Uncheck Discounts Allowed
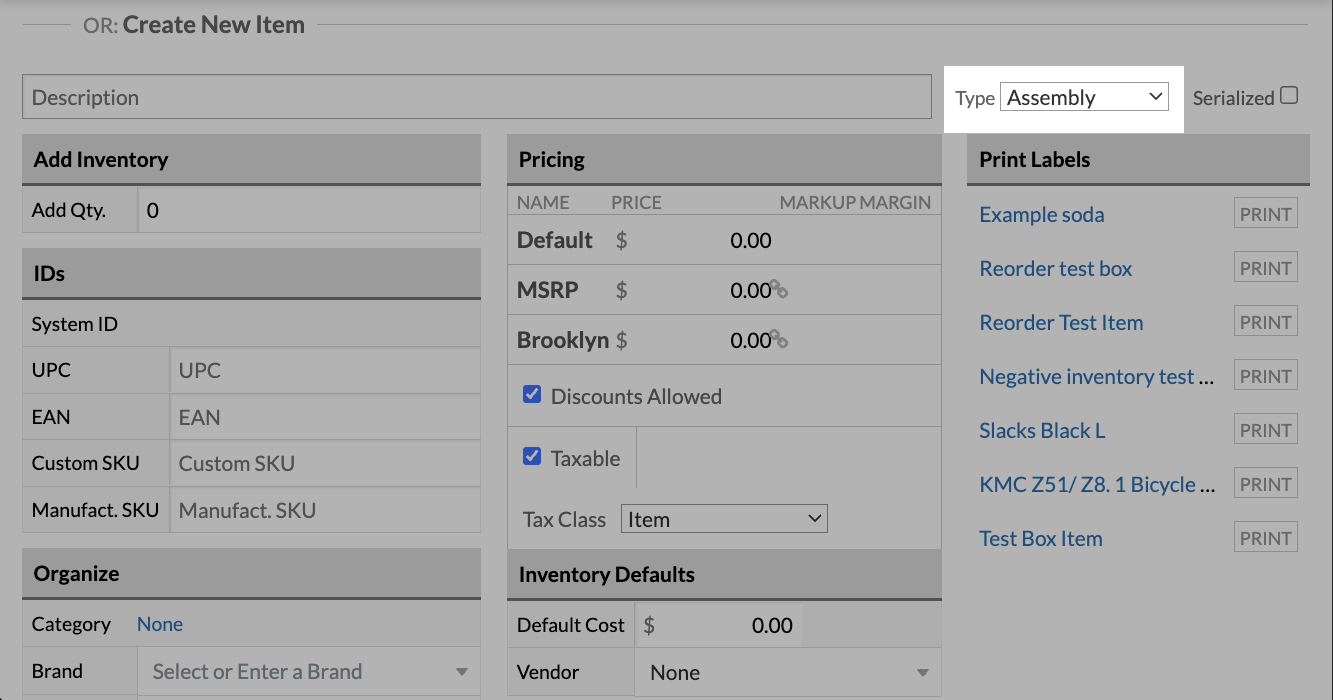The image size is (1333, 700). (531, 395)
